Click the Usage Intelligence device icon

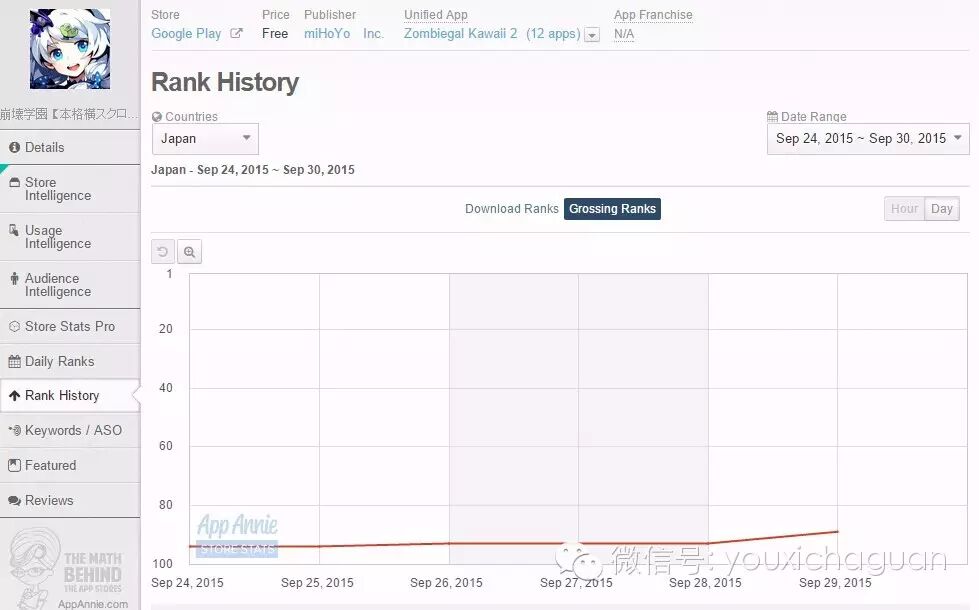point(14,230)
